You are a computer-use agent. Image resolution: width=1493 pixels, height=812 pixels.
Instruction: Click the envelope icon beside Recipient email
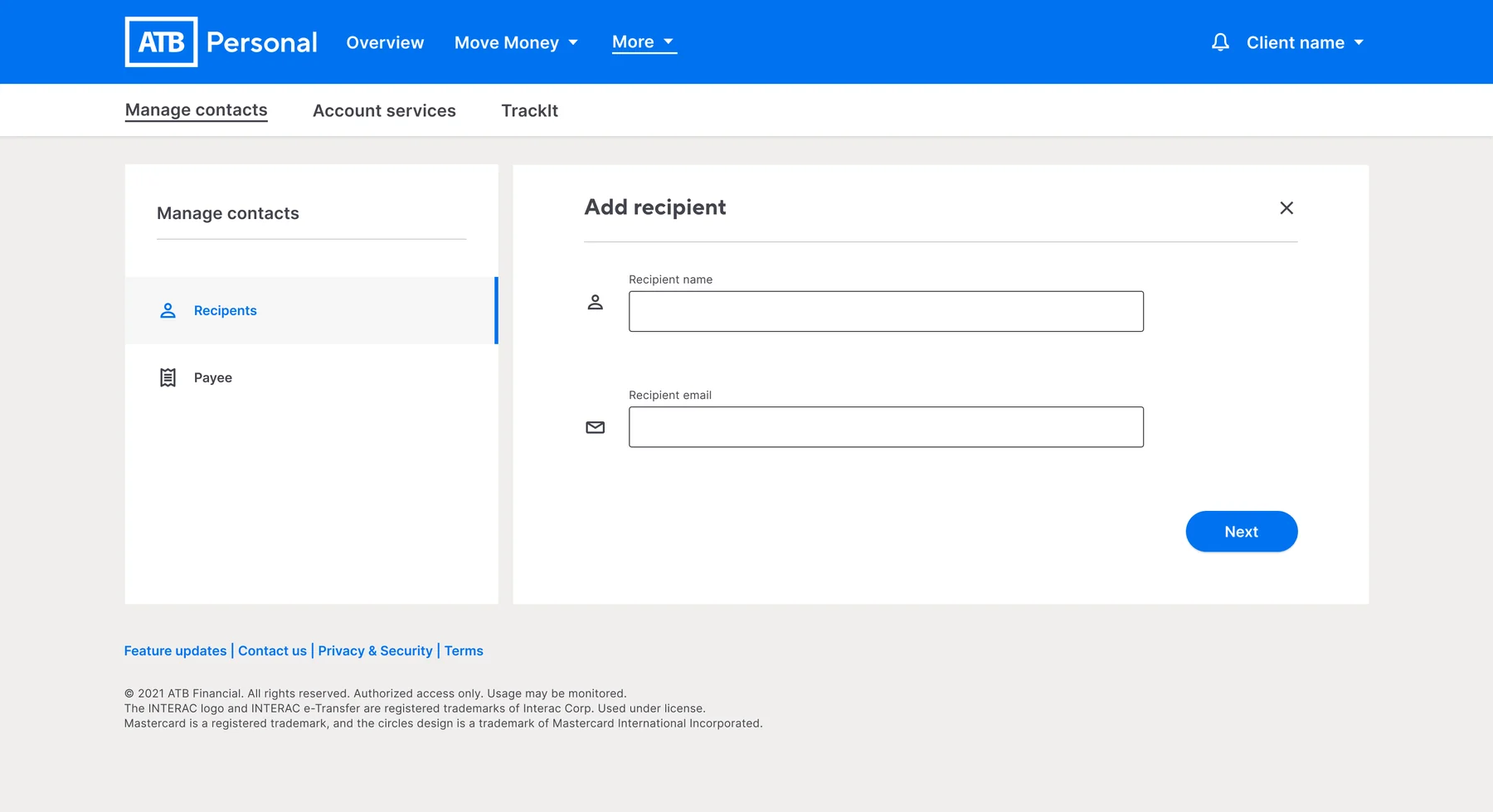point(596,427)
